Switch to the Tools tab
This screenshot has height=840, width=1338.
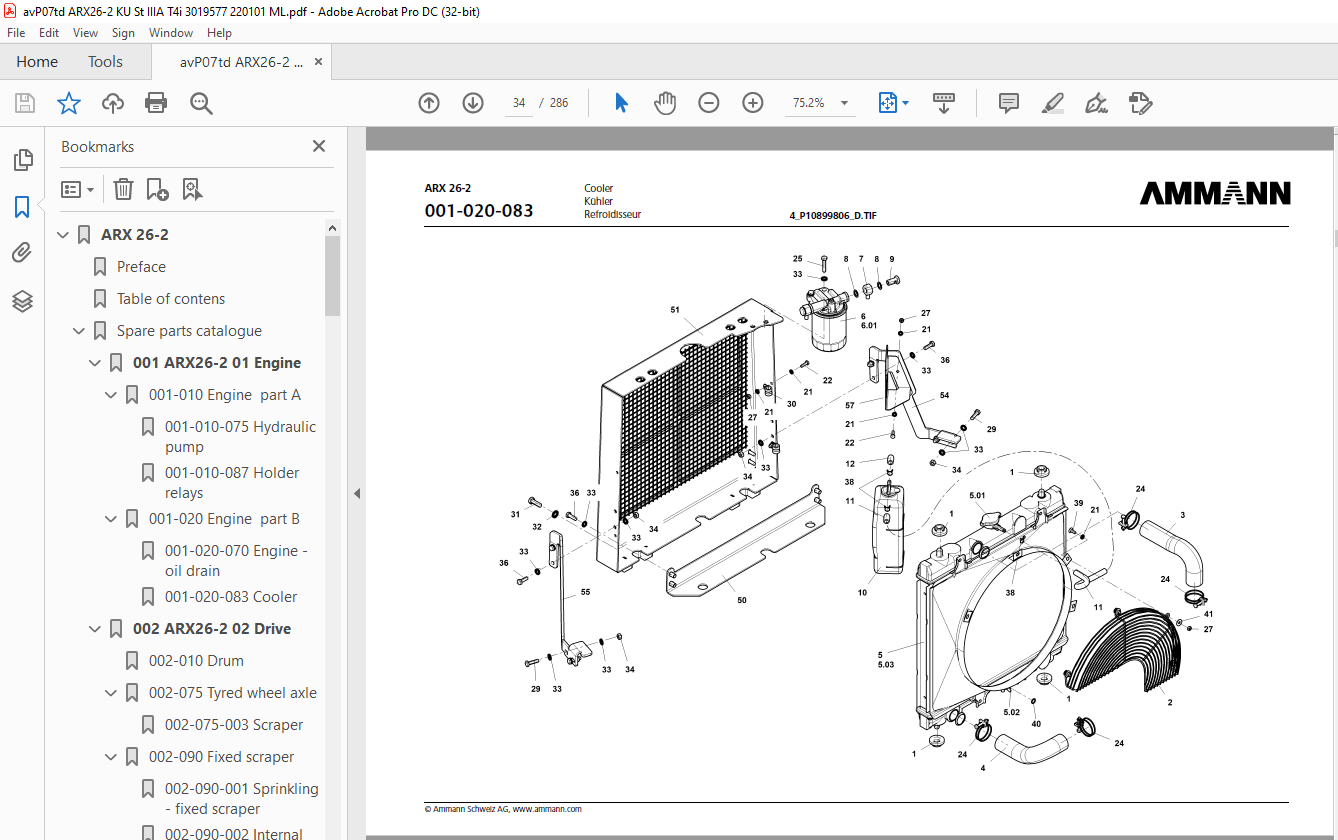coord(105,61)
